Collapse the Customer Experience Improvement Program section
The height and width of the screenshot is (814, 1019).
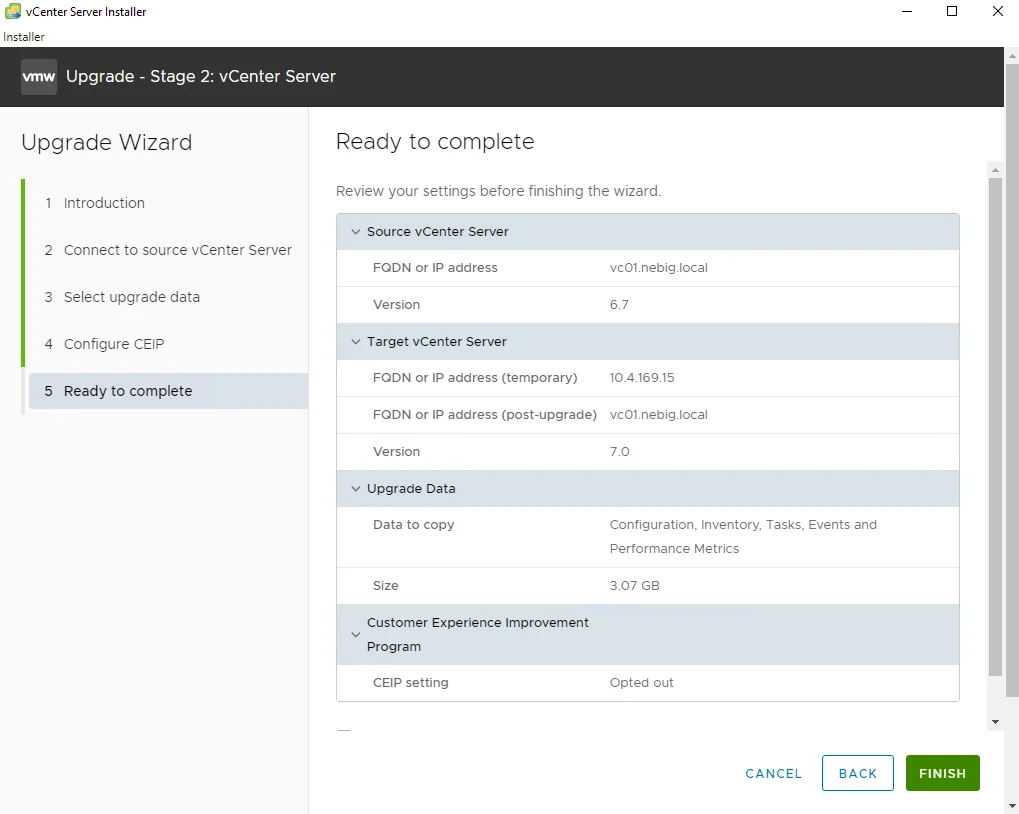[x=355, y=635]
